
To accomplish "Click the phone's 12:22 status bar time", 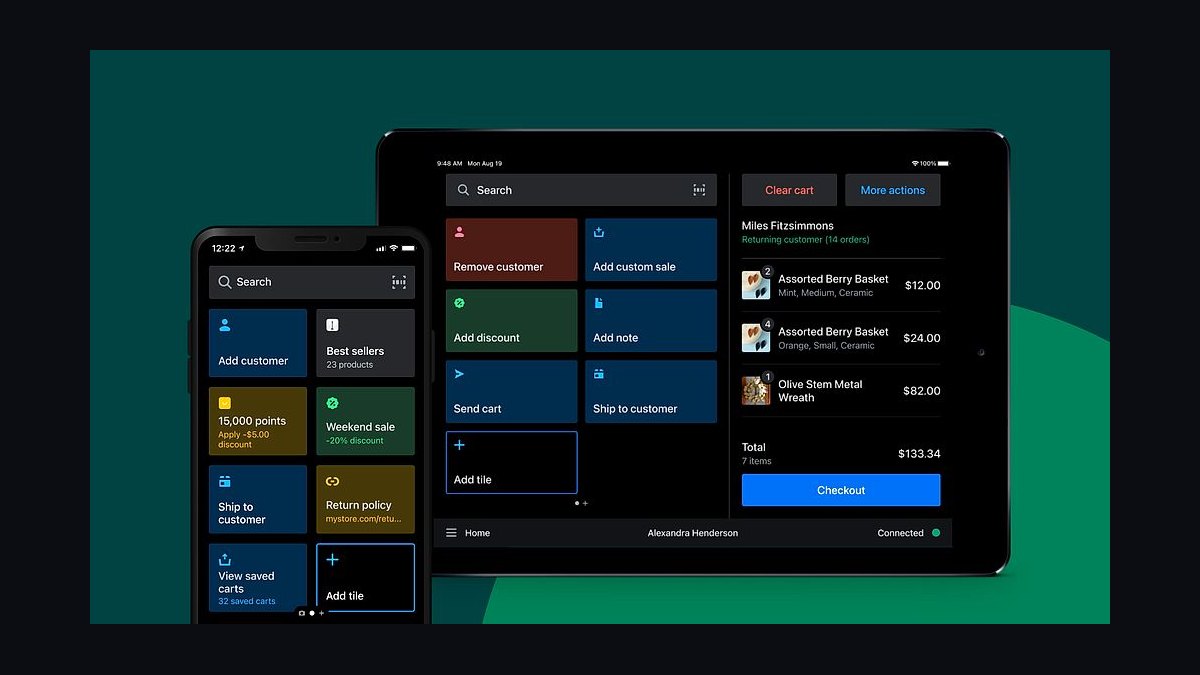I will click(224, 248).
